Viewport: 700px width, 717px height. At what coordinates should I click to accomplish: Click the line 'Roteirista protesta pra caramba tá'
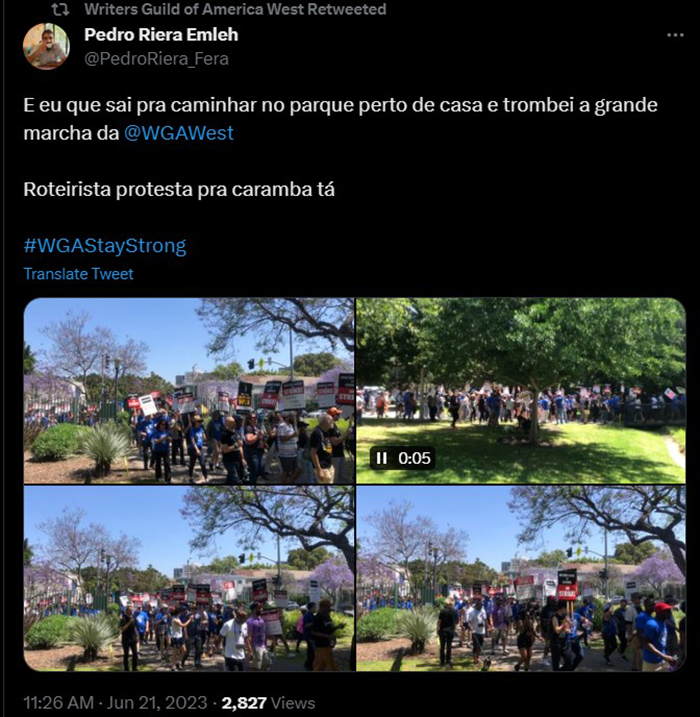(x=179, y=189)
